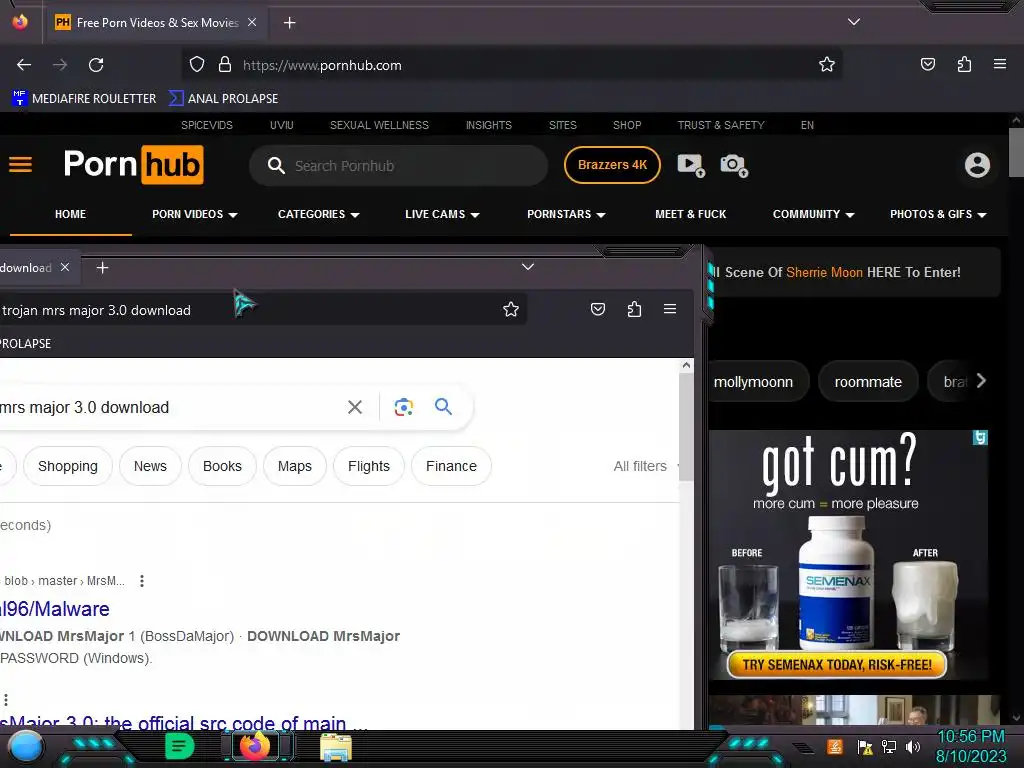Select the Finance filter chip
Image resolution: width=1024 pixels, height=768 pixels.
[x=451, y=466]
